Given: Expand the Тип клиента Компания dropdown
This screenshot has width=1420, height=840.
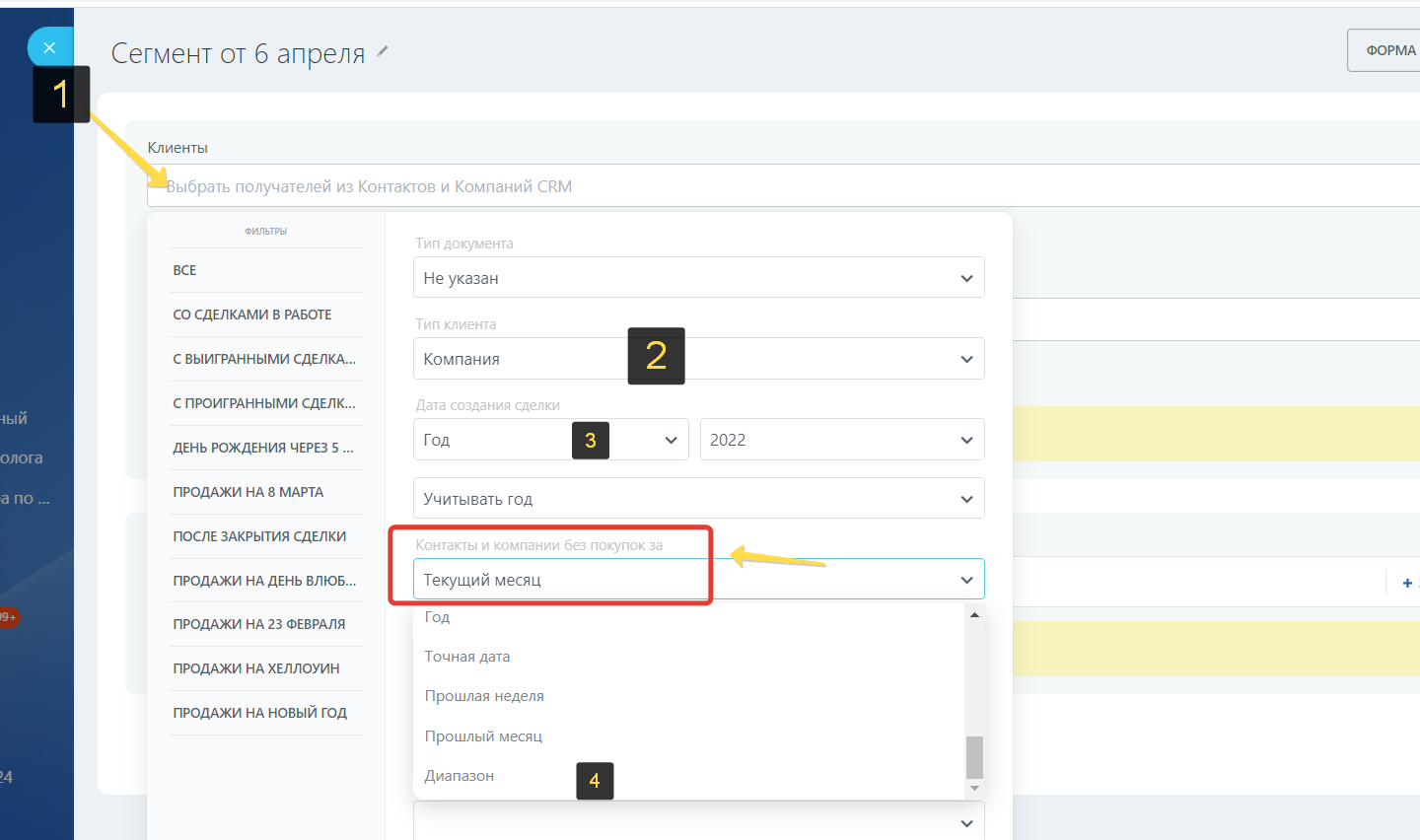Looking at the screenshot, I should point(698,359).
